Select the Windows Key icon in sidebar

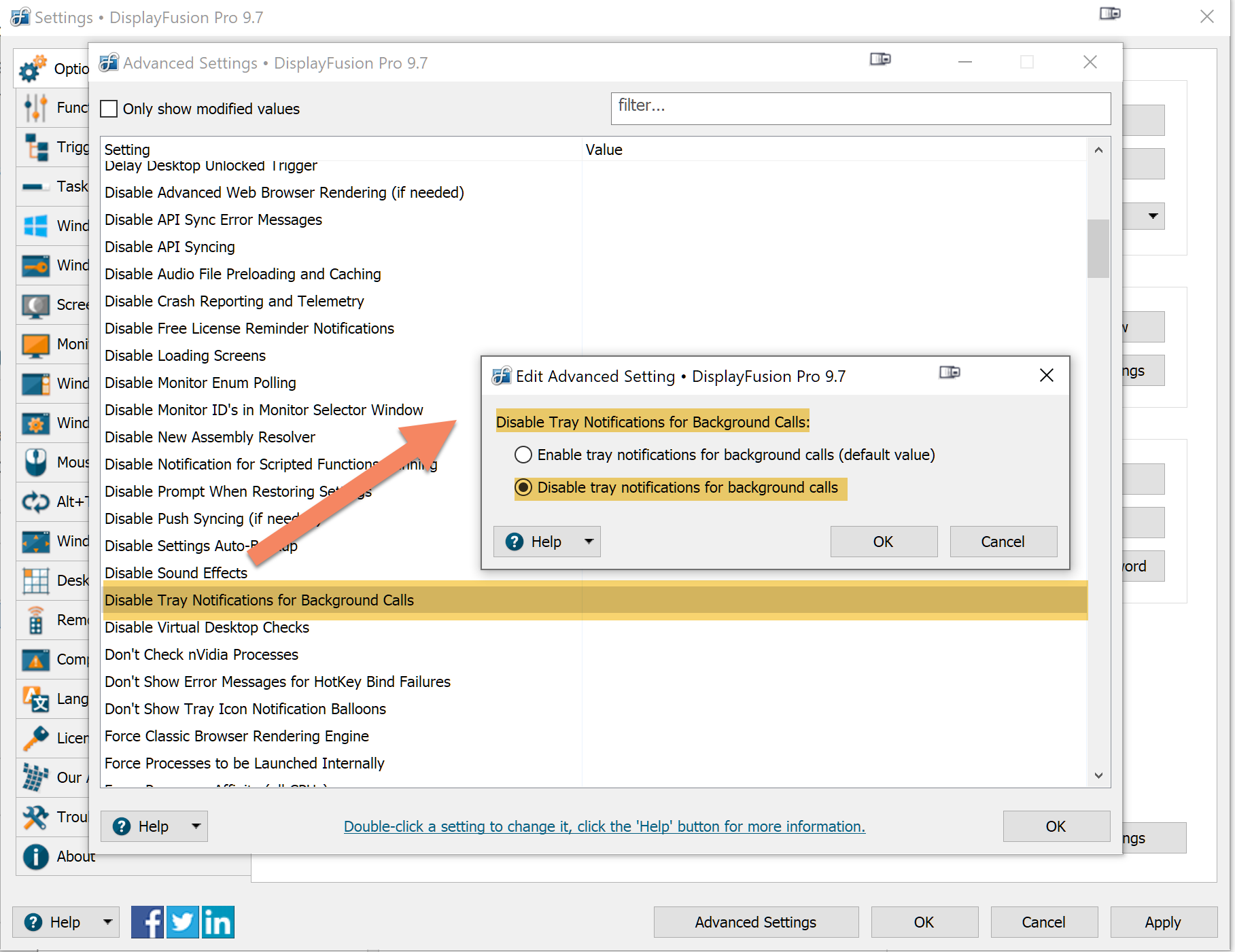coord(35,266)
